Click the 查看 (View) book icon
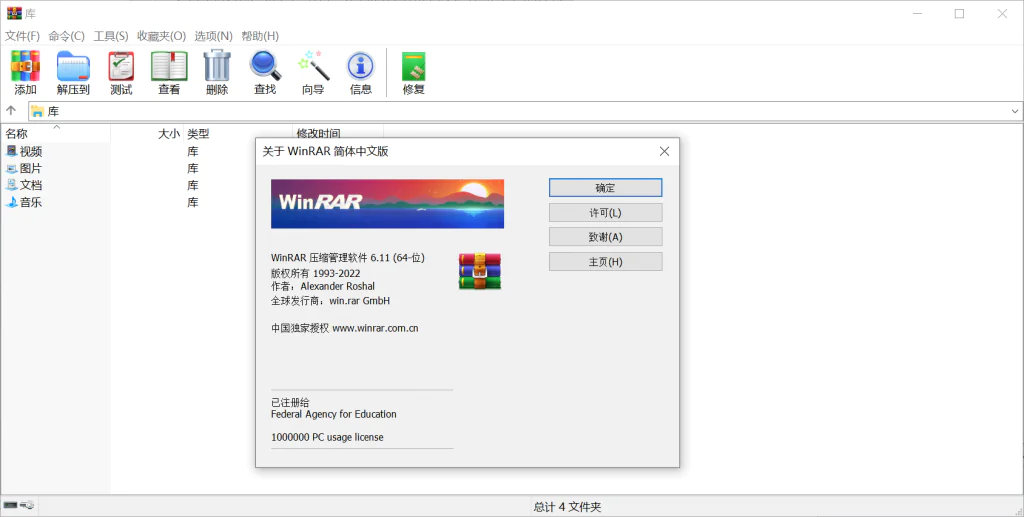Screen dimensions: 1024x517 click(x=169, y=66)
